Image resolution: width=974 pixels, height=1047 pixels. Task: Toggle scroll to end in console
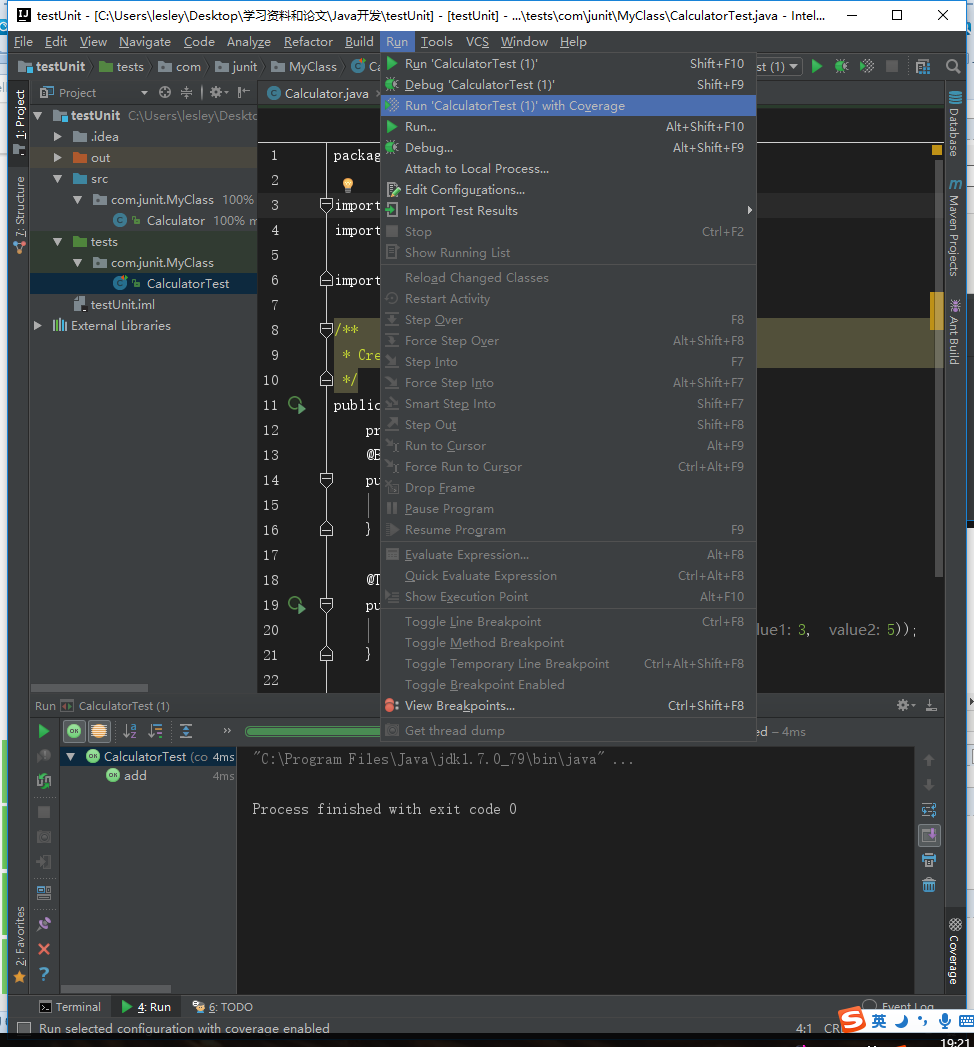pyautogui.click(x=929, y=835)
